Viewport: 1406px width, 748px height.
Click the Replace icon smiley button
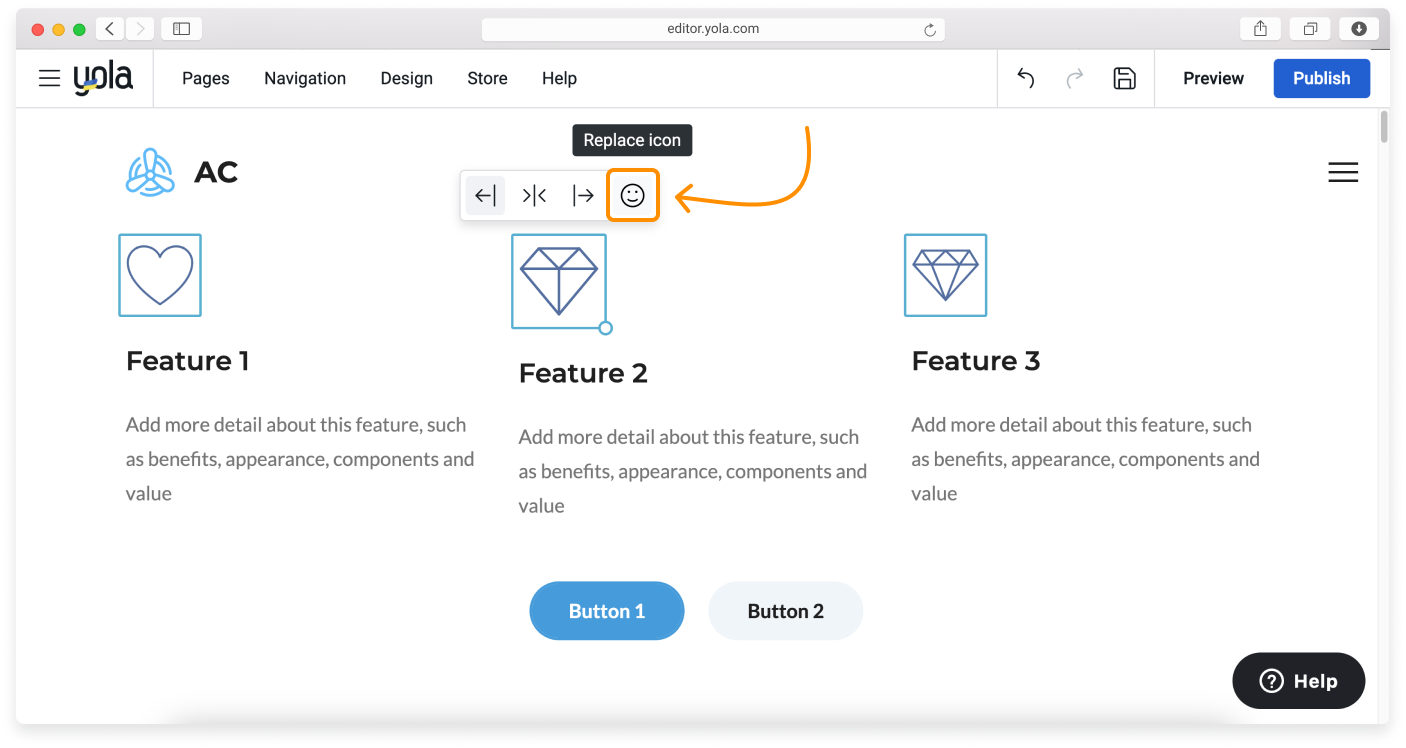point(632,195)
